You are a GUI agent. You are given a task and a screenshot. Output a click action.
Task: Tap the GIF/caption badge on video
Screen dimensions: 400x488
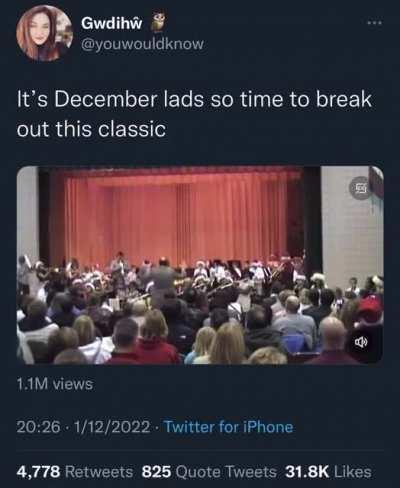(360, 189)
